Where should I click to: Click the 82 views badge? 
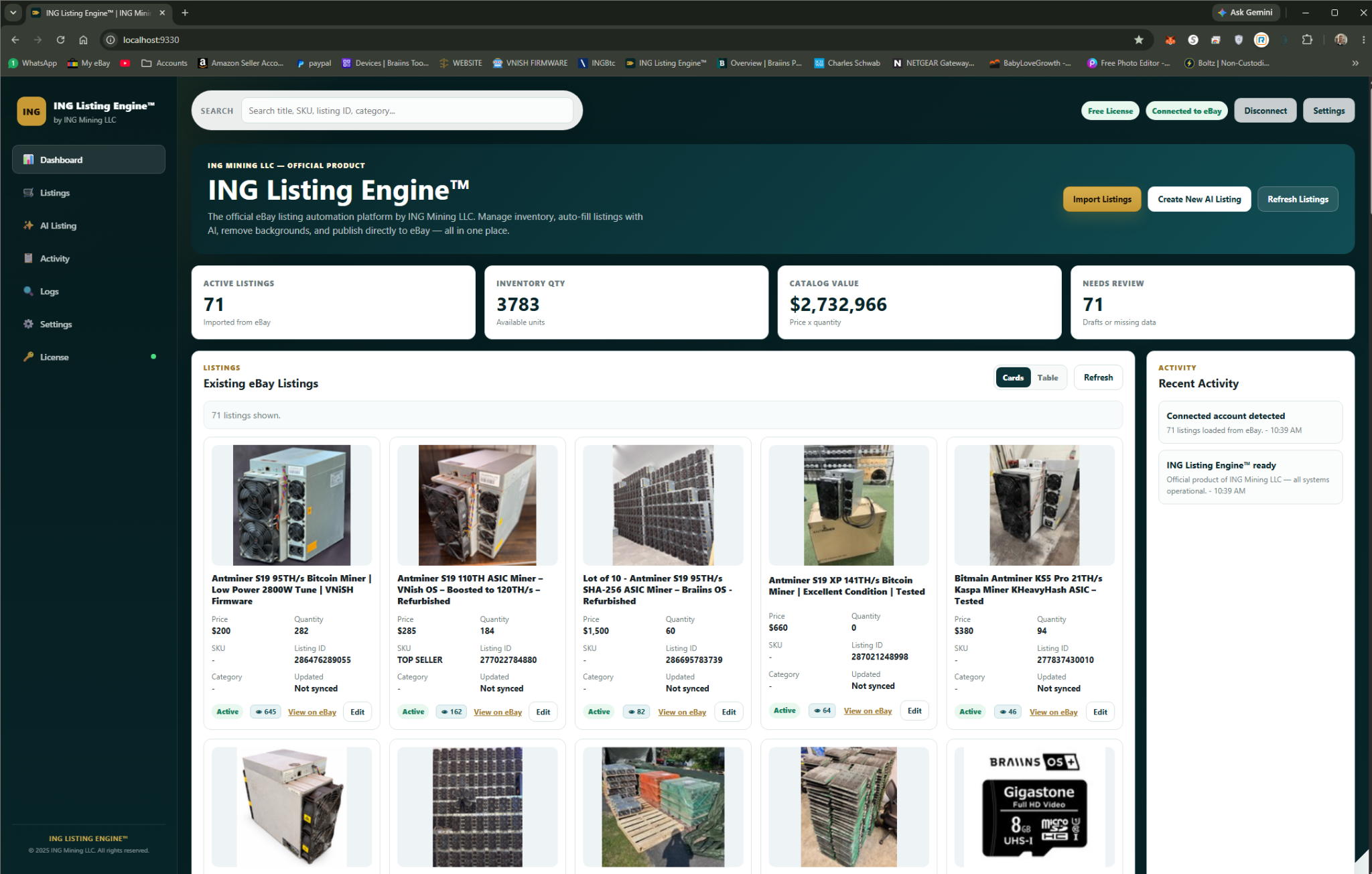[636, 712]
